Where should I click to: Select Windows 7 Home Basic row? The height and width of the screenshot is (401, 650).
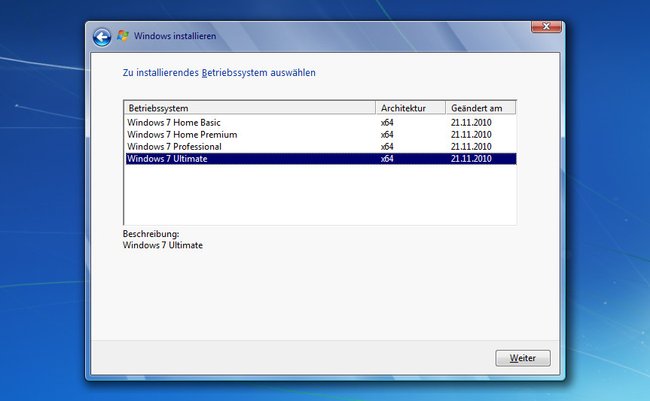pyautogui.click(x=321, y=122)
